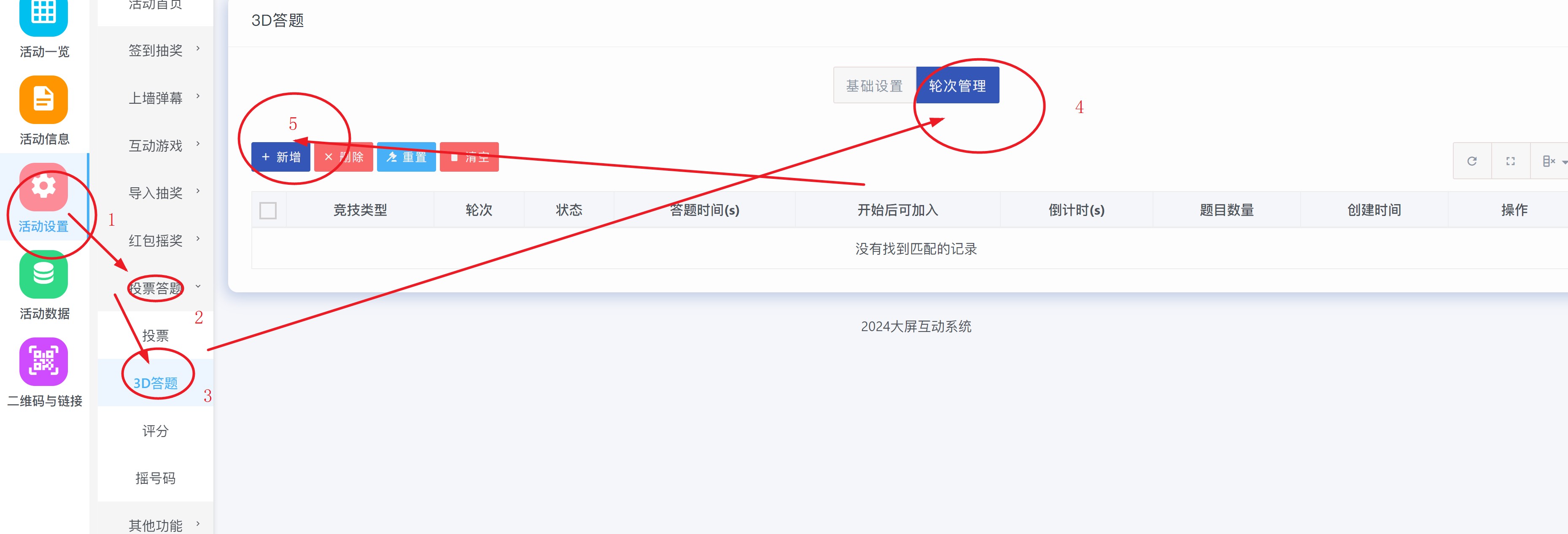
Task: Open the column visibility dropdown icon
Action: click(1551, 162)
